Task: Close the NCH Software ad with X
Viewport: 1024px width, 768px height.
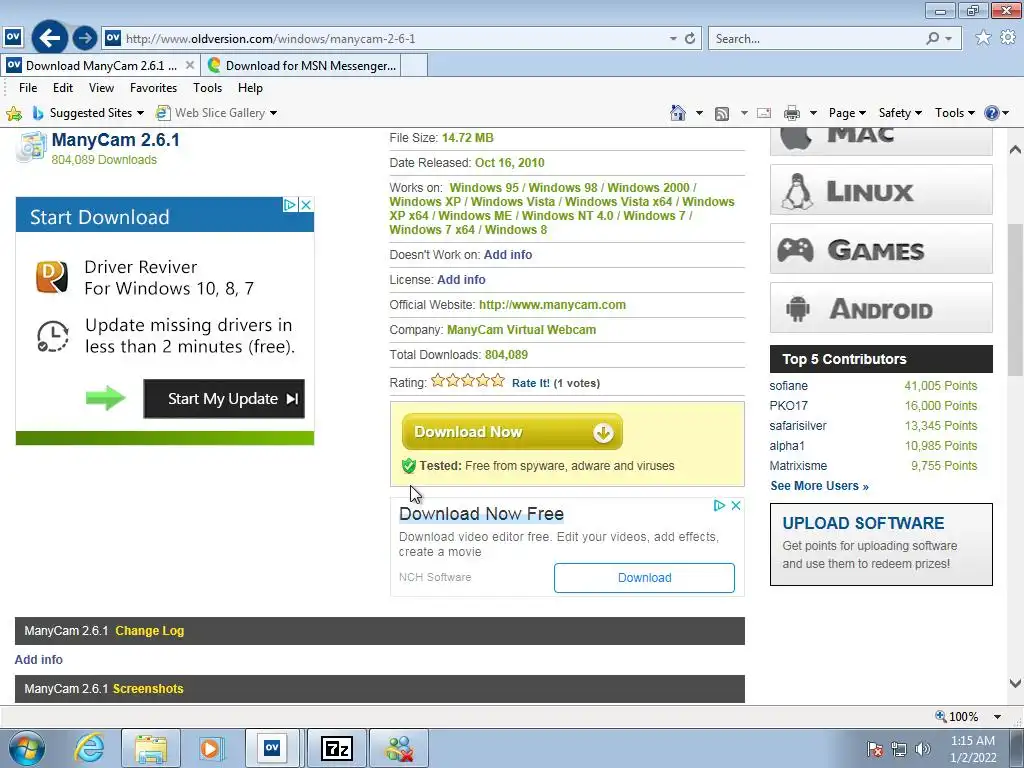Action: pos(735,505)
